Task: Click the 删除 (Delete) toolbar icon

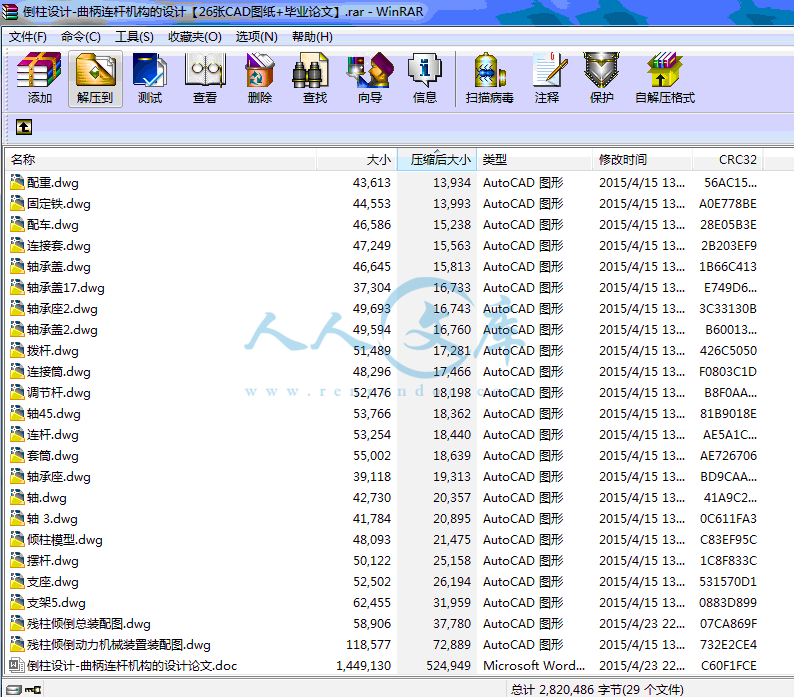Action: 260,79
